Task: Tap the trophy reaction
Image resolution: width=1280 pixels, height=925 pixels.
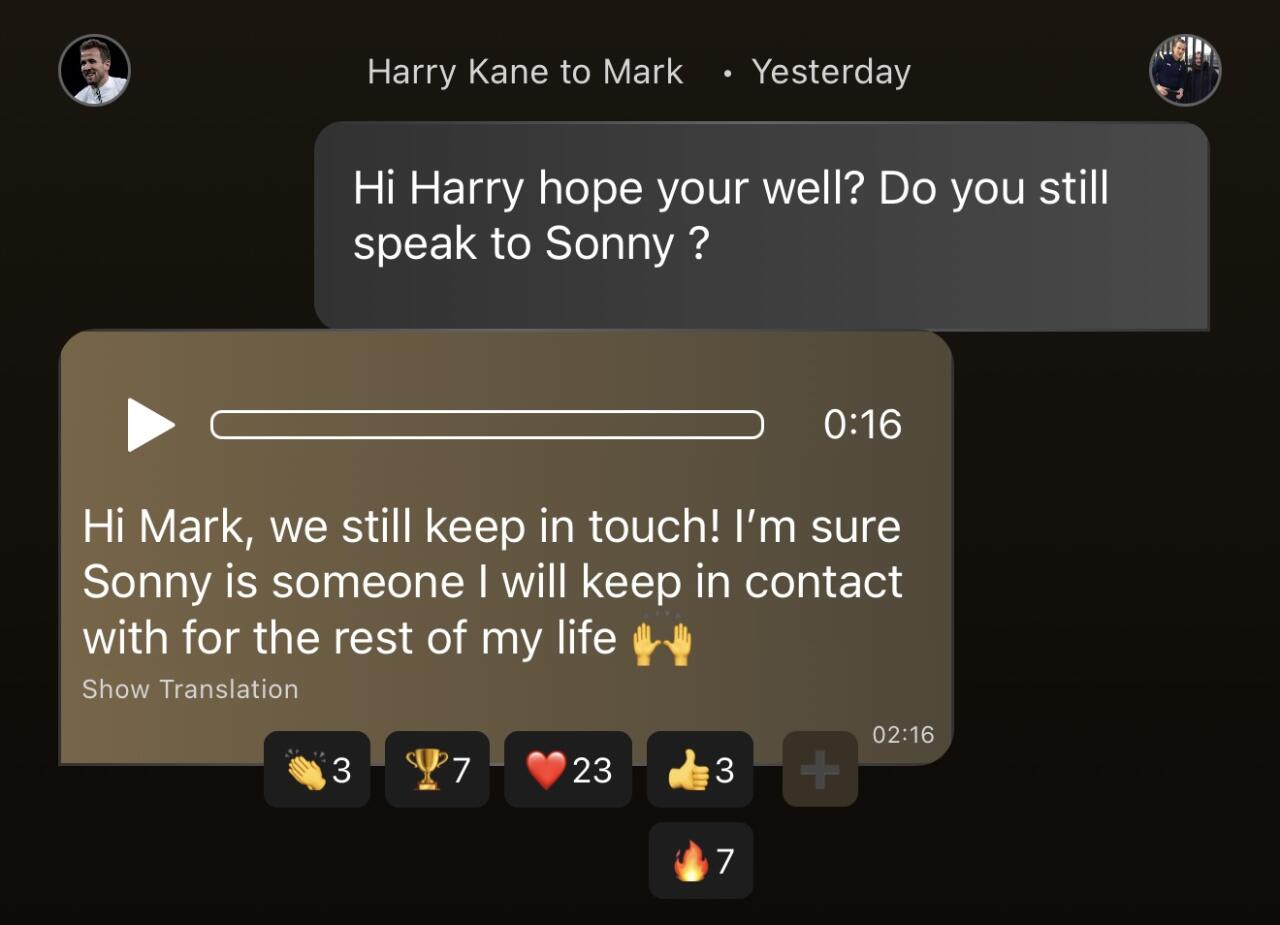Action: (437, 770)
